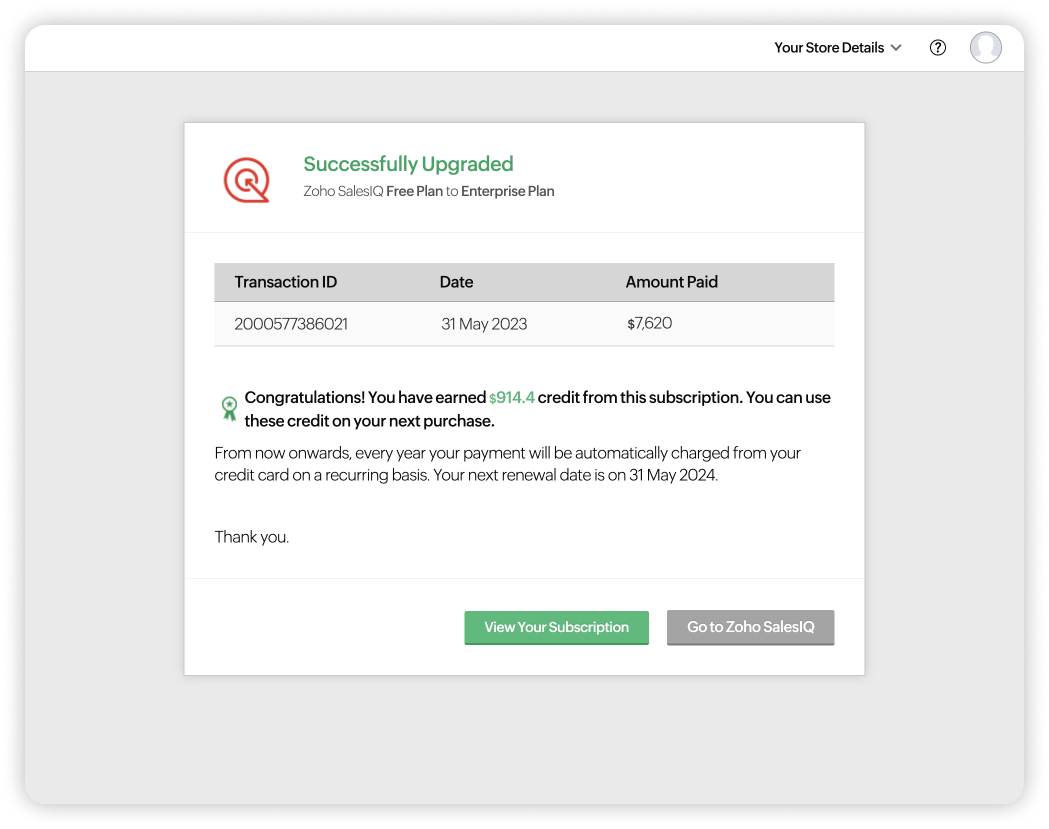Expand the Your Store Details dropdown
Image resolution: width=1049 pixels, height=829 pixels.
(838, 48)
